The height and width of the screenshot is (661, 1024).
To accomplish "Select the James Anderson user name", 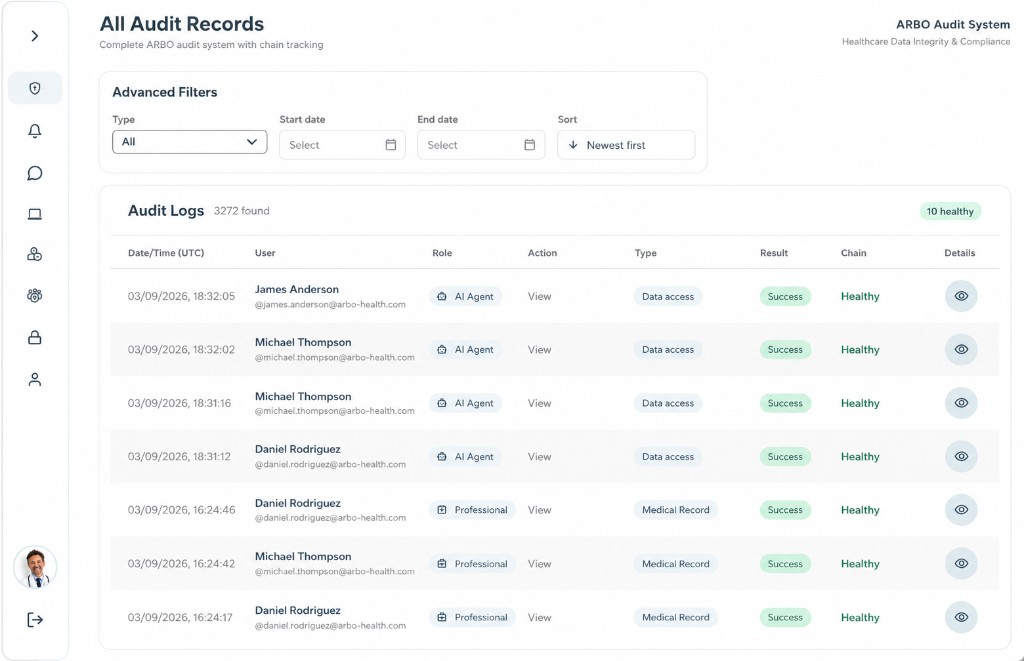I will (296, 289).
